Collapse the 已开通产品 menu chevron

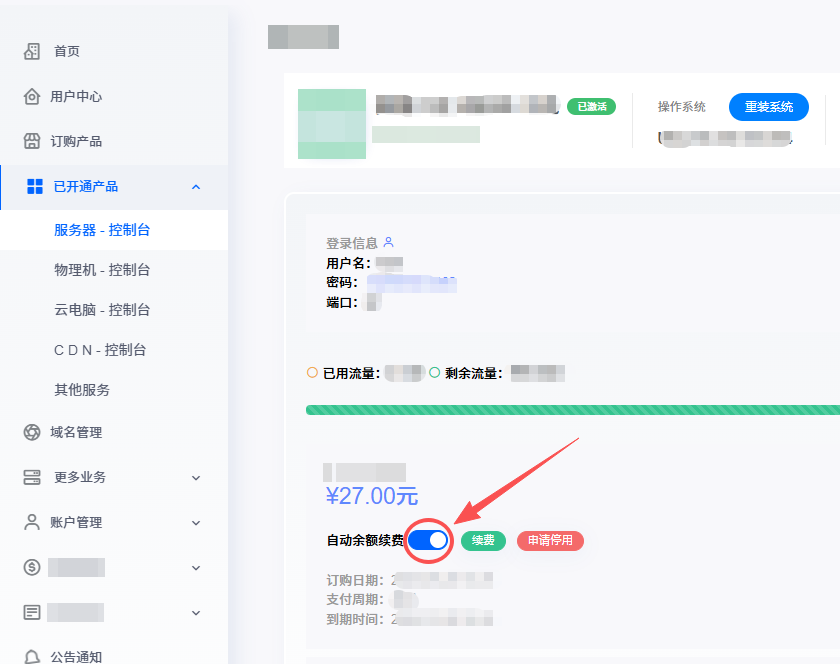[x=196, y=187]
